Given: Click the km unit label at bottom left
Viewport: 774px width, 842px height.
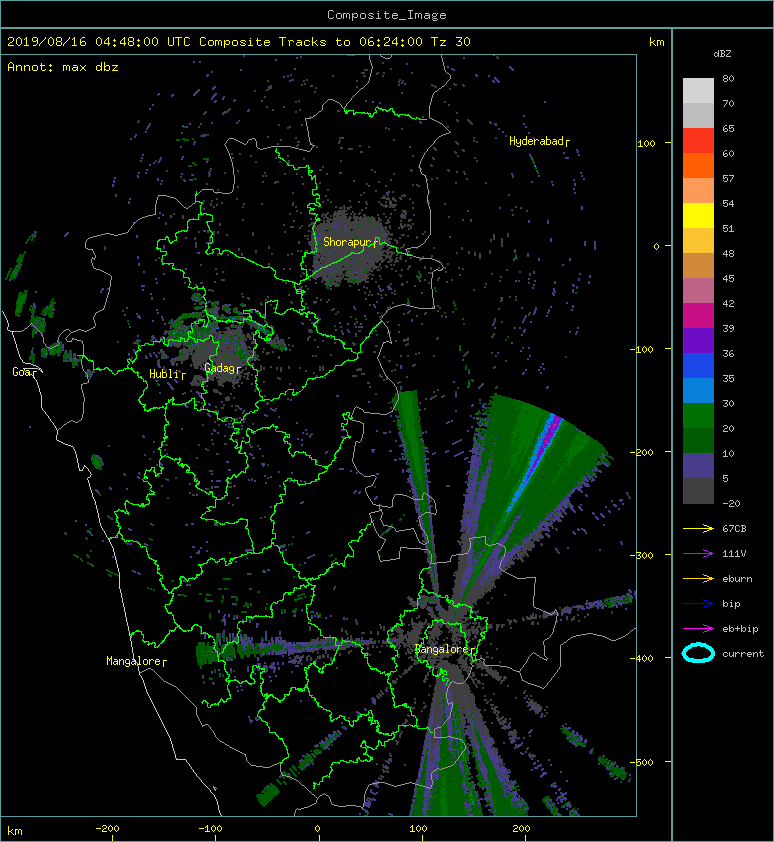Looking at the screenshot, I should [x=15, y=831].
